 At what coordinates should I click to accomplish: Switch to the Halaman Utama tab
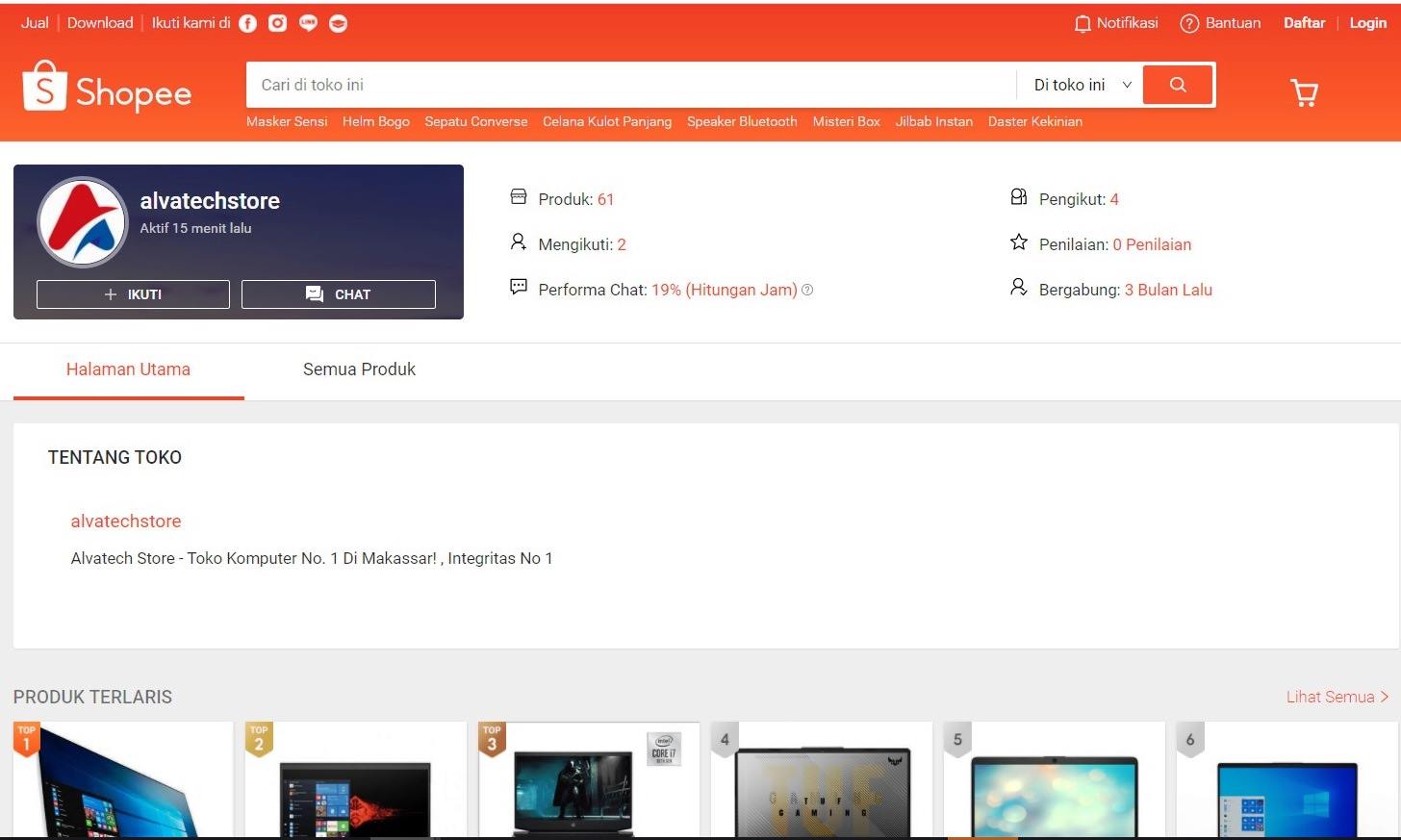click(128, 369)
